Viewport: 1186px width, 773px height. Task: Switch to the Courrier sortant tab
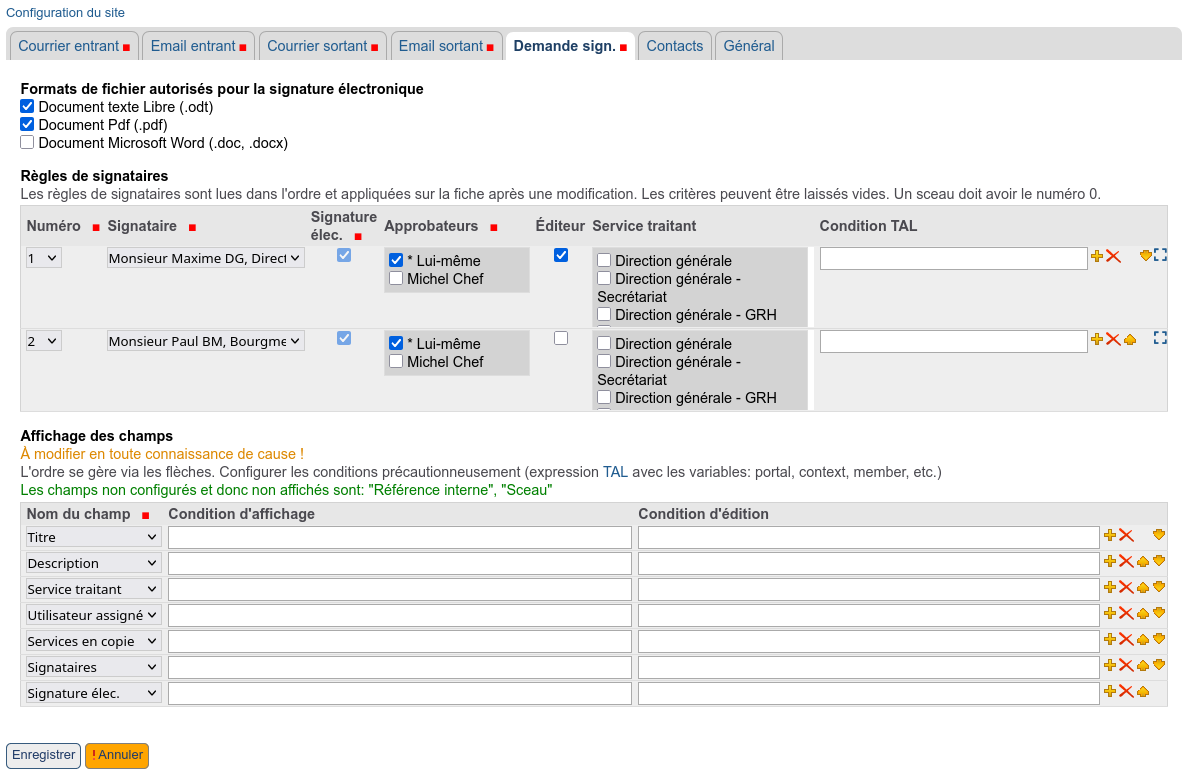[322, 46]
